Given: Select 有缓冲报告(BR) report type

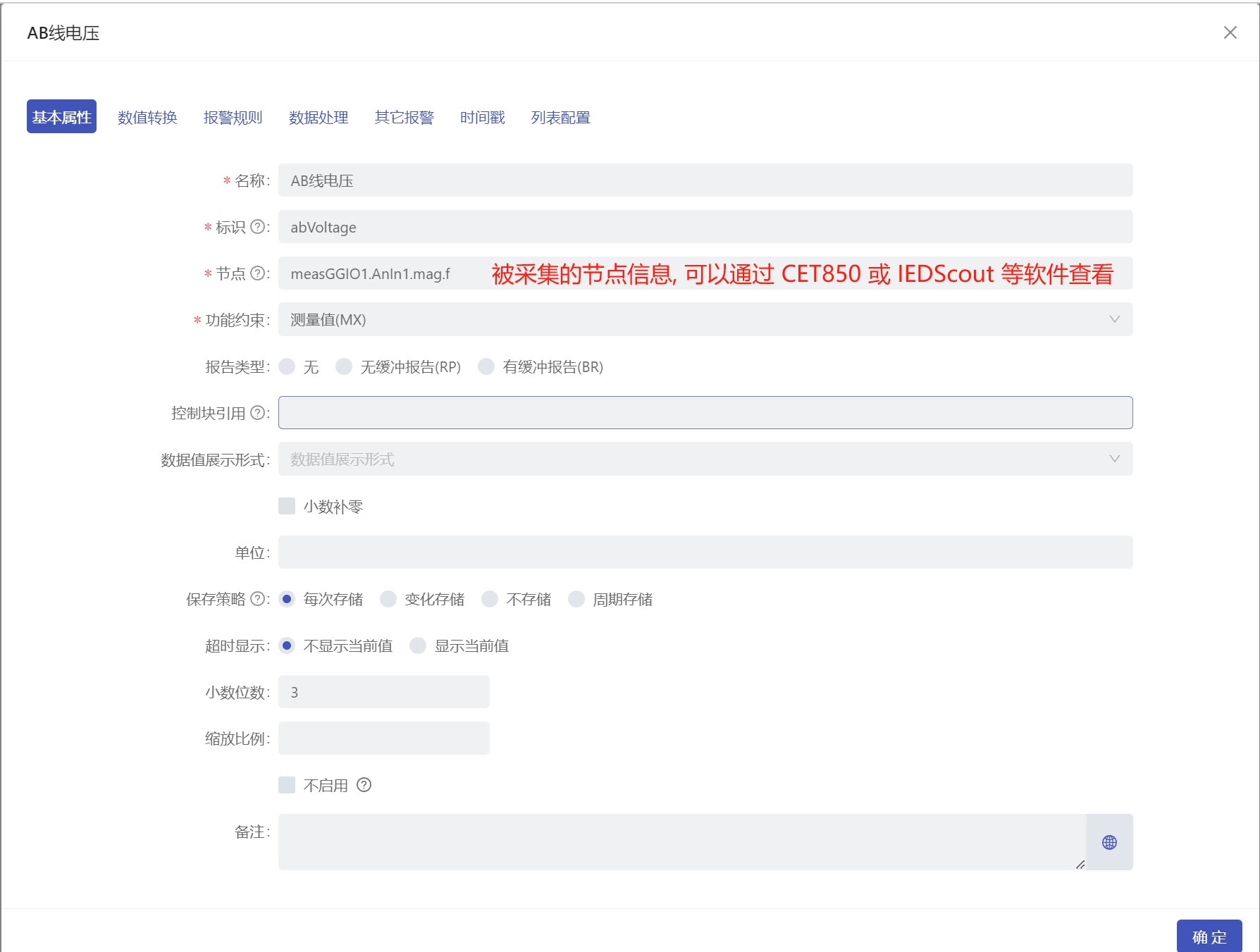Looking at the screenshot, I should point(486,366).
